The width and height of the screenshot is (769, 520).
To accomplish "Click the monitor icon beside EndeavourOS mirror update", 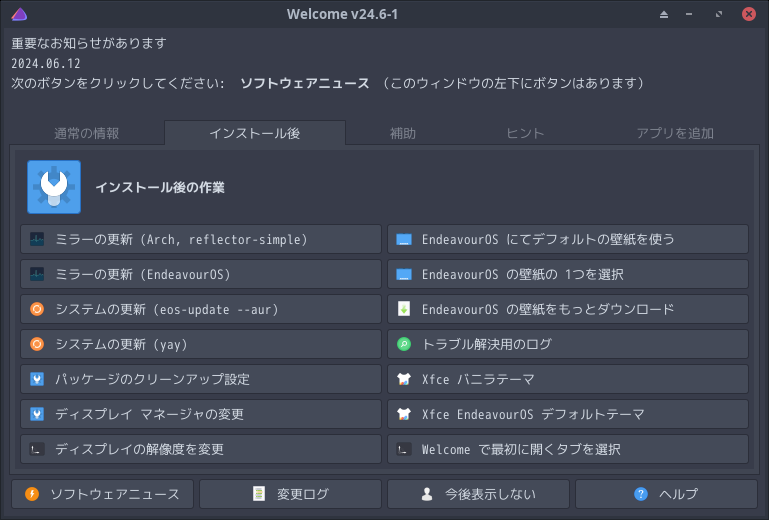I will coord(37,274).
